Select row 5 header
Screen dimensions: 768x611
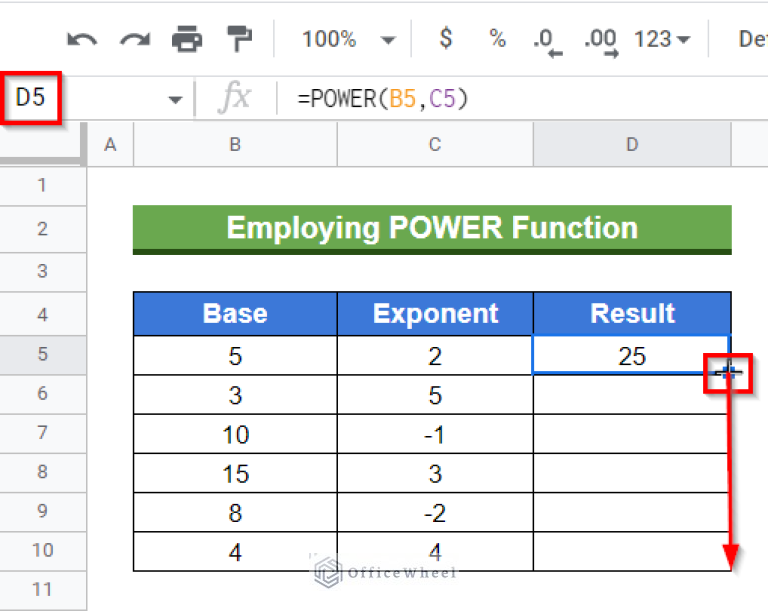43,354
